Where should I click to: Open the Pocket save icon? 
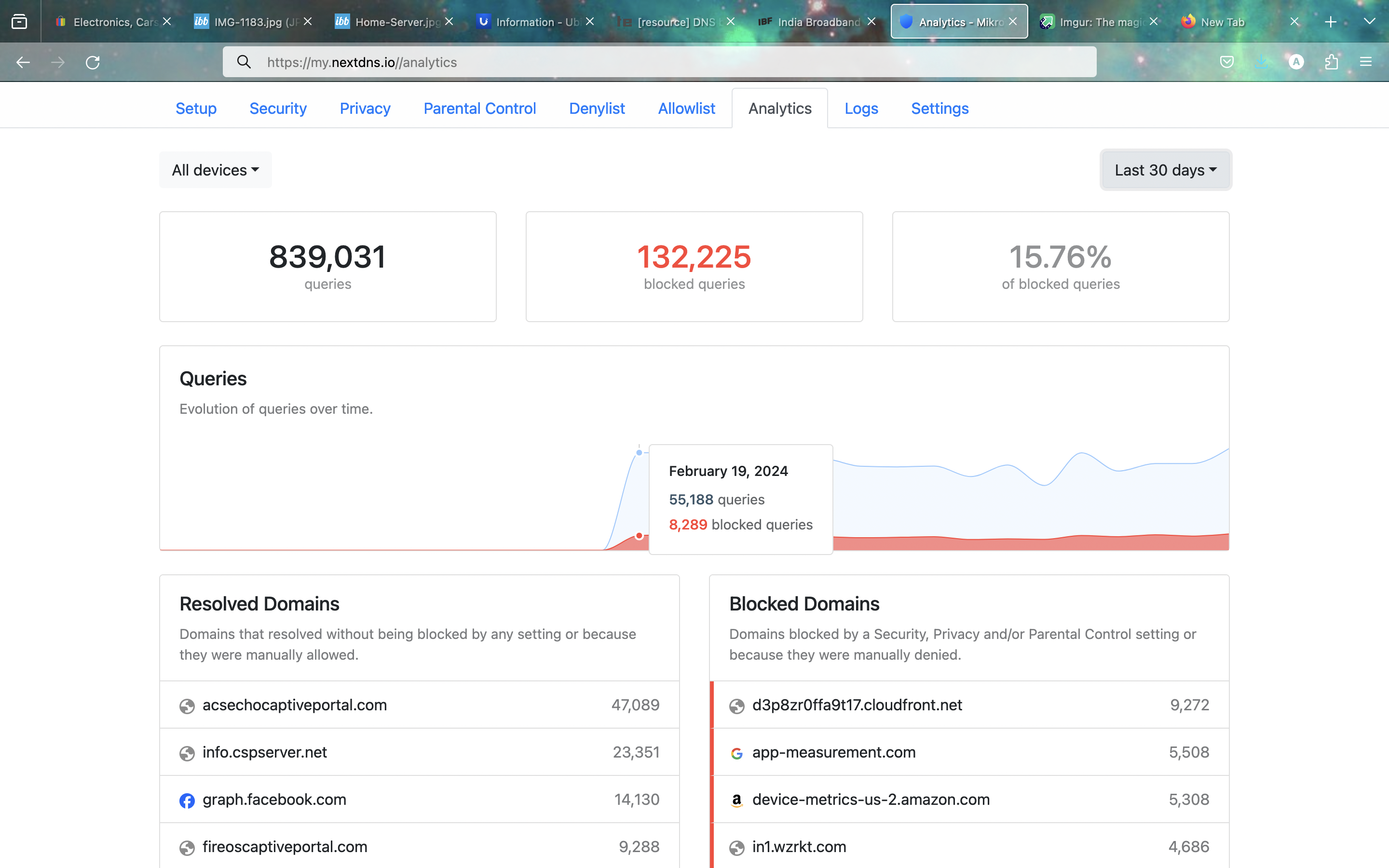click(1226, 62)
